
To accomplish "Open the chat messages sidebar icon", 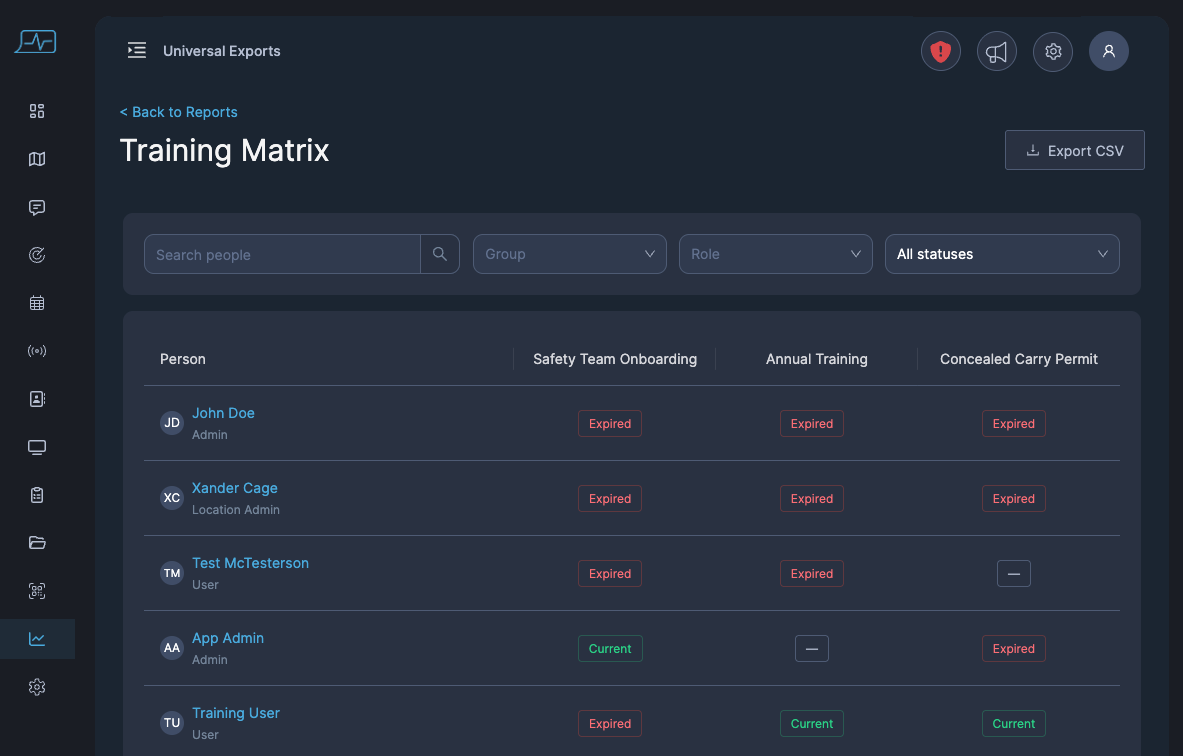I will 37,207.
